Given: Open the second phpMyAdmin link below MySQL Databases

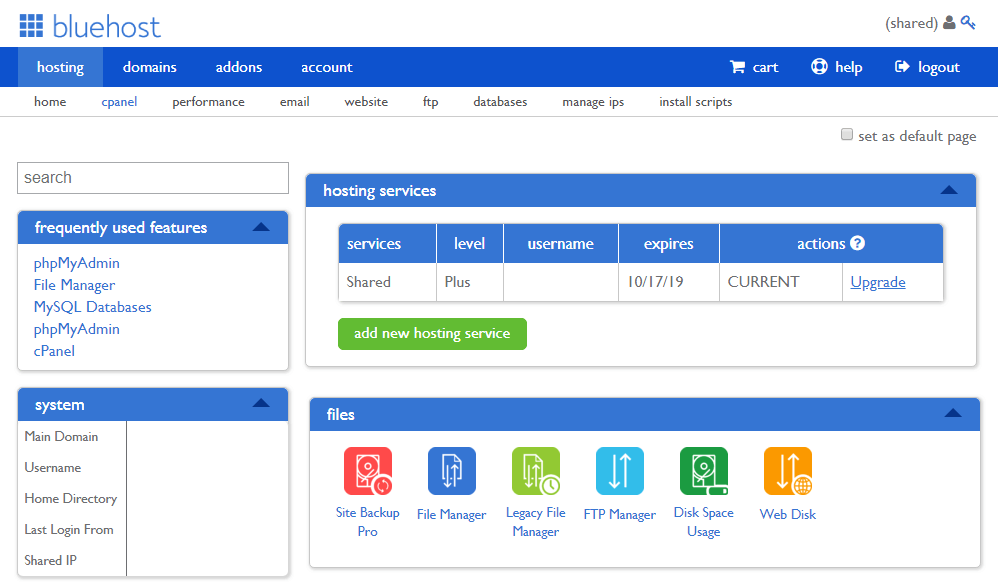Looking at the screenshot, I should pyautogui.click(x=76, y=329).
